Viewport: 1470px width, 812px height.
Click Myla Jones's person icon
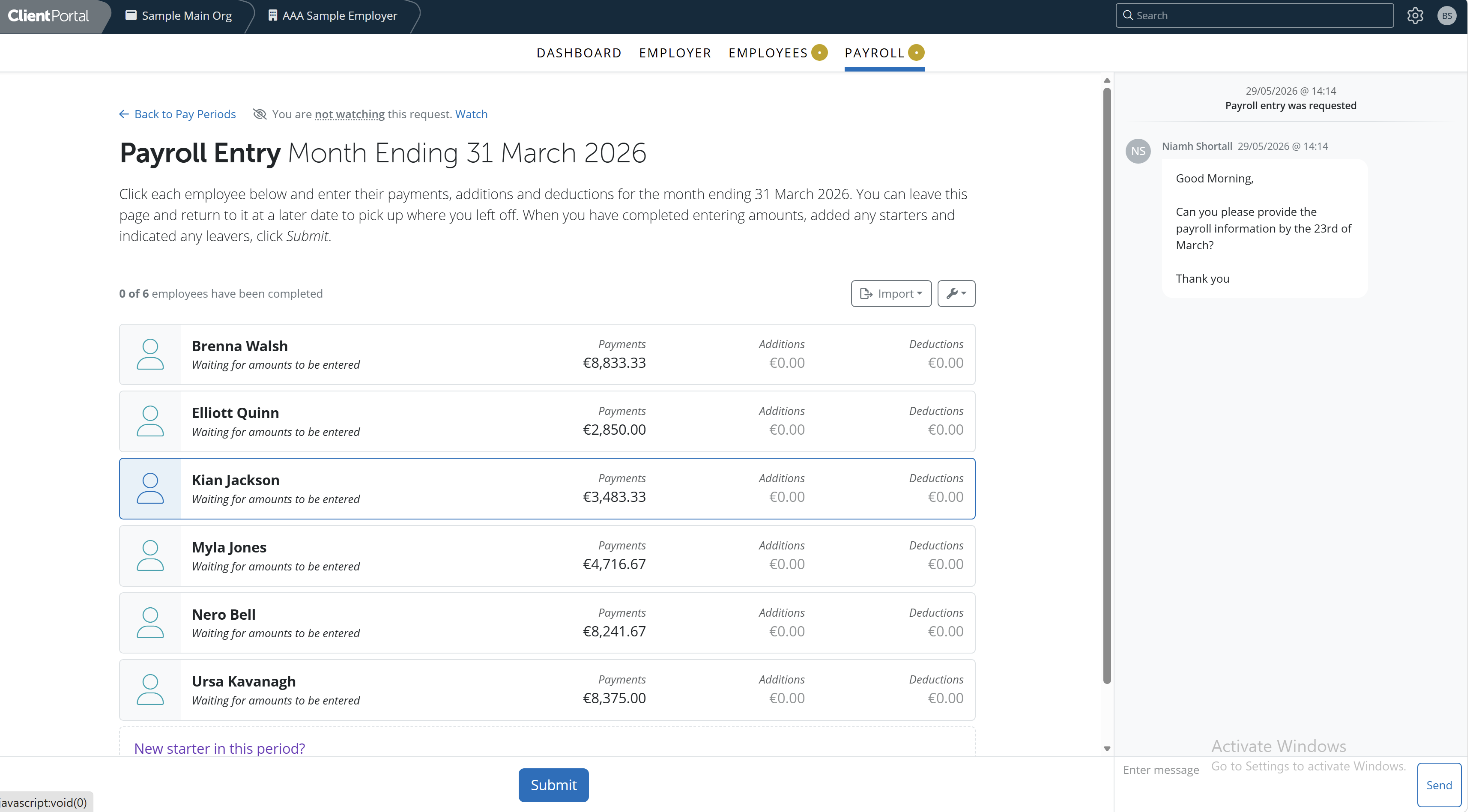coord(150,556)
